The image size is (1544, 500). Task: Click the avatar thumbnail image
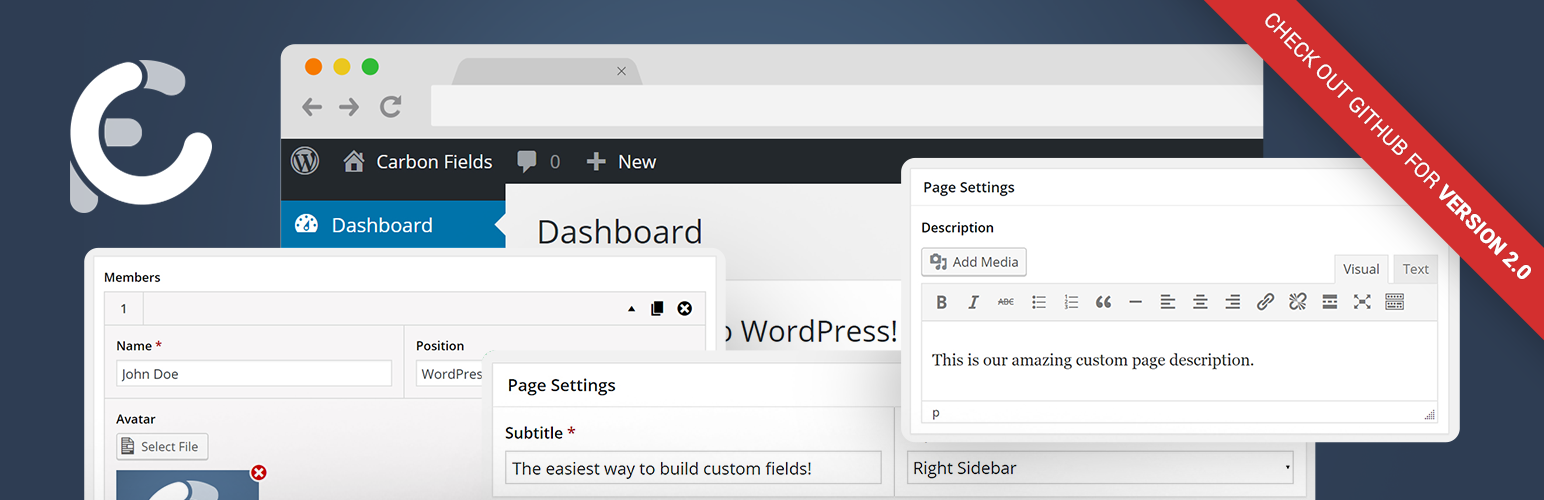(187, 485)
